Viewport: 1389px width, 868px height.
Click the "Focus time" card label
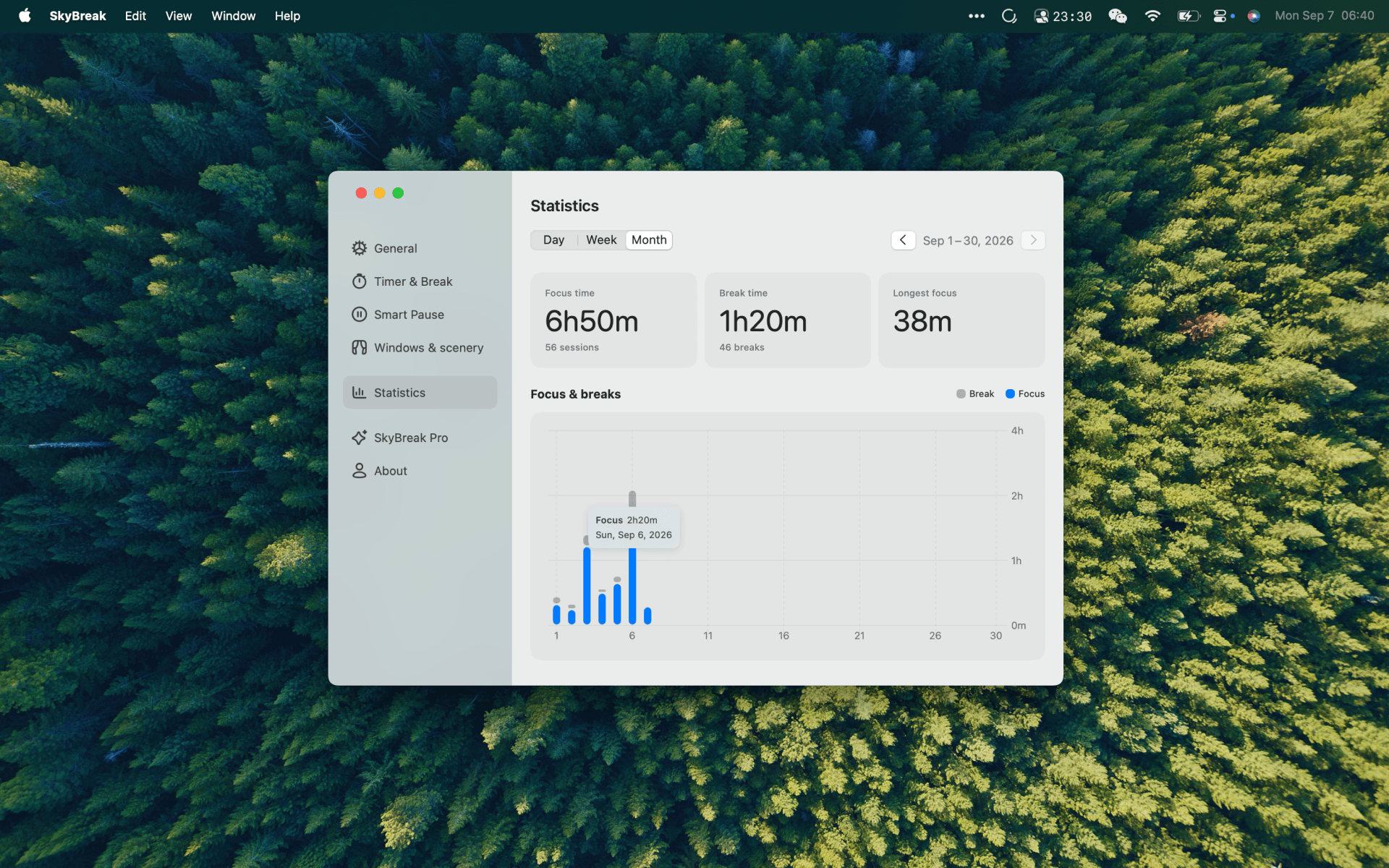click(569, 293)
